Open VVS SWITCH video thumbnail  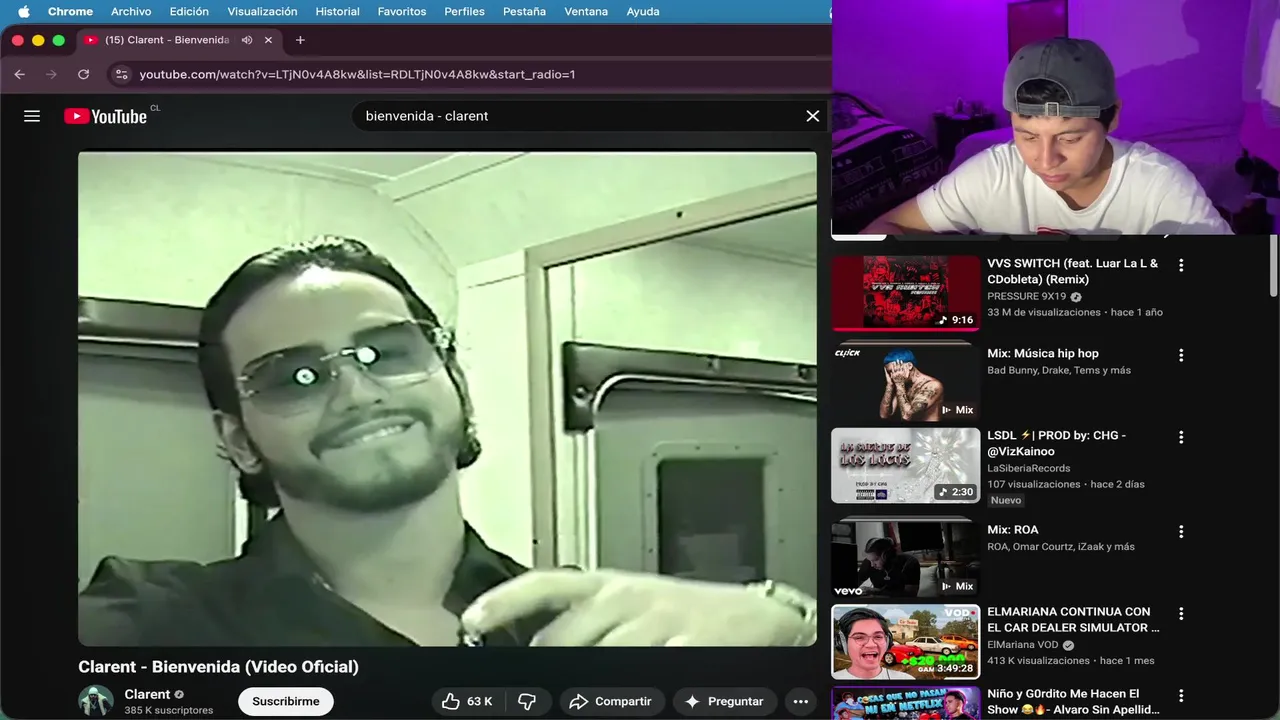click(x=906, y=293)
